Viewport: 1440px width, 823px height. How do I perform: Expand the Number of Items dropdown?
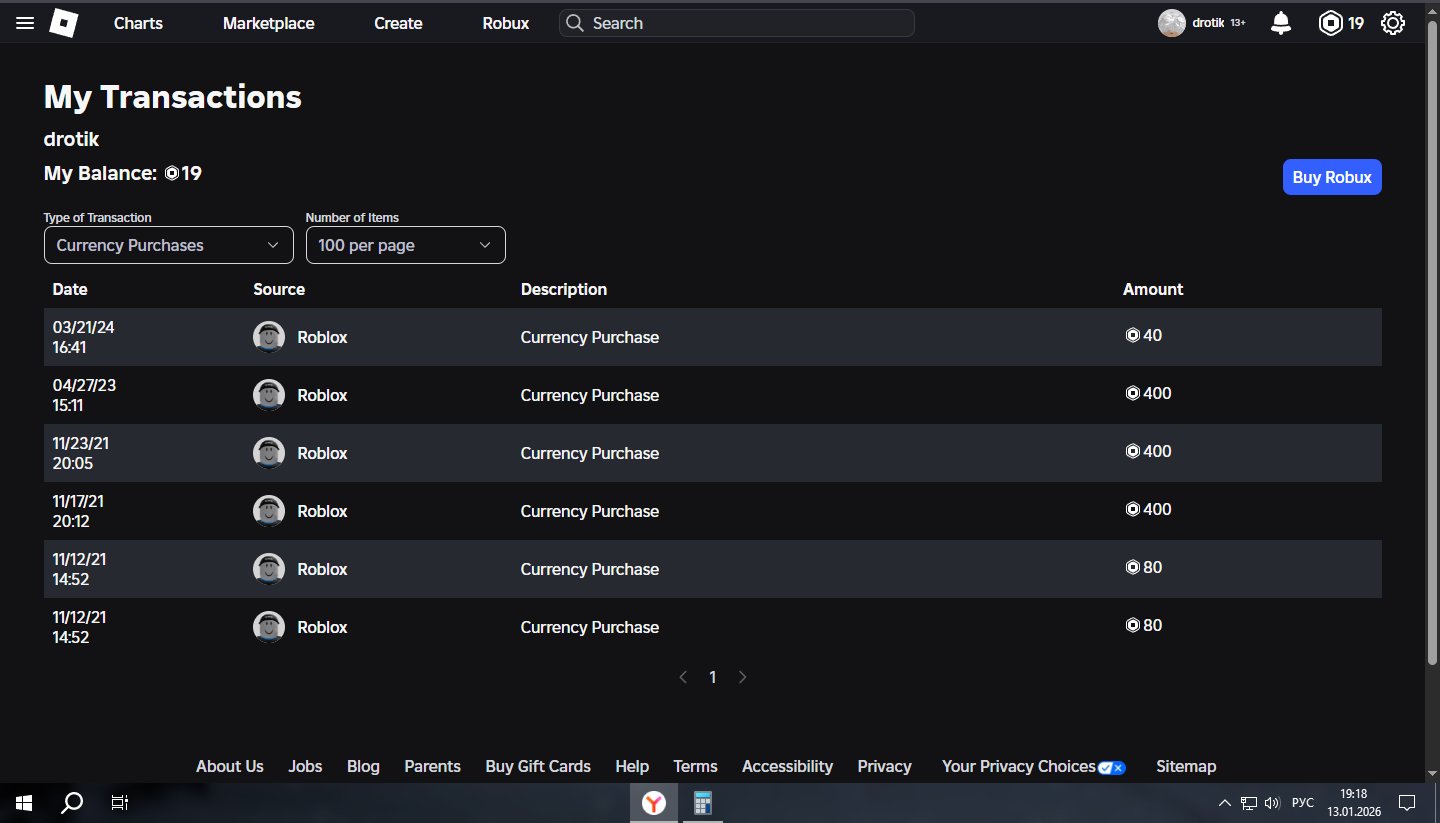(x=406, y=245)
